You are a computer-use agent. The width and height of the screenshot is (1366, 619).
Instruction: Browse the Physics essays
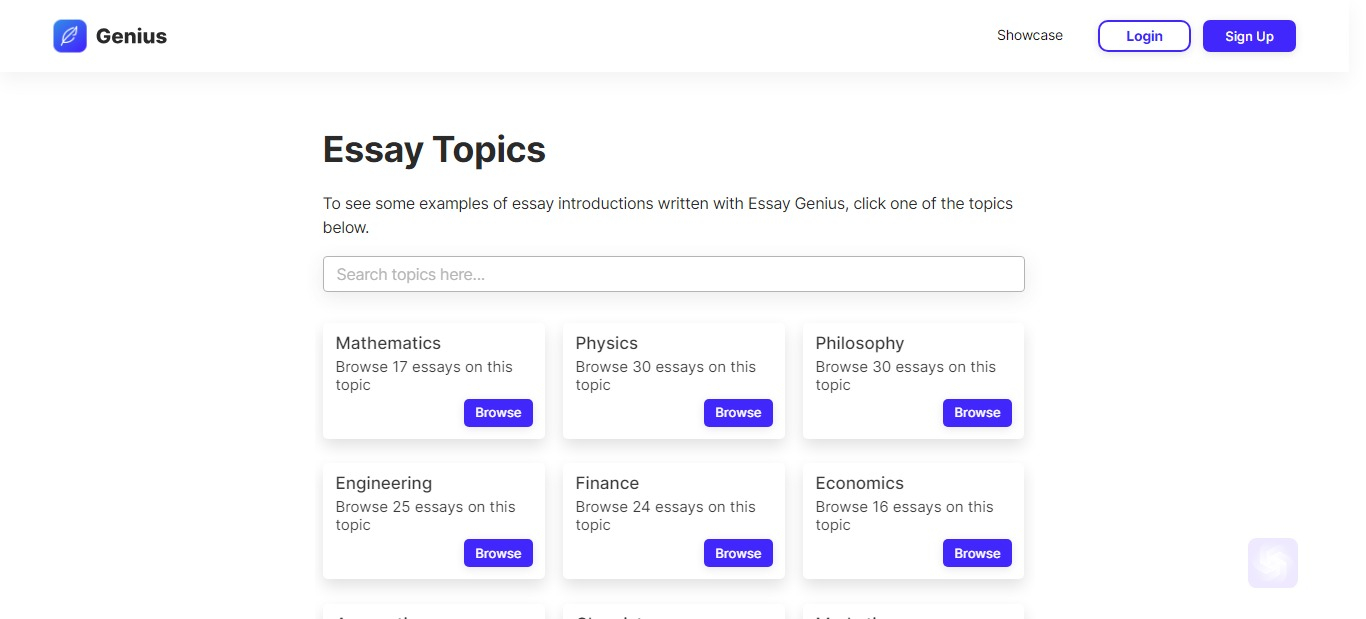738,413
